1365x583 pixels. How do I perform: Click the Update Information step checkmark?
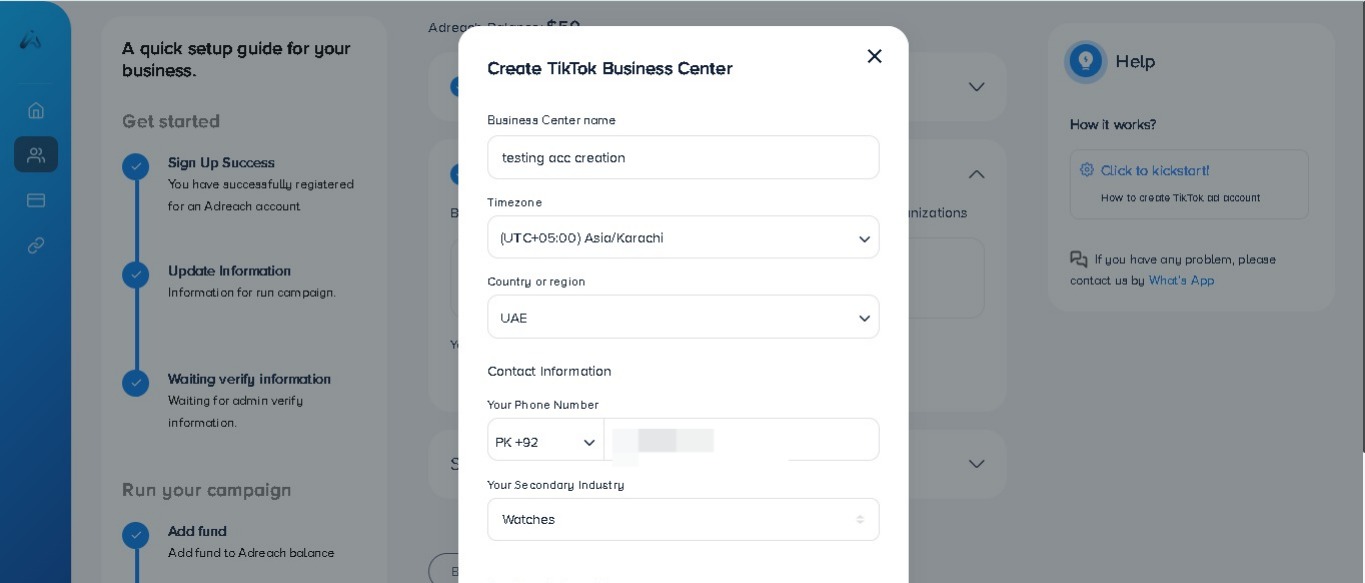click(x=136, y=274)
